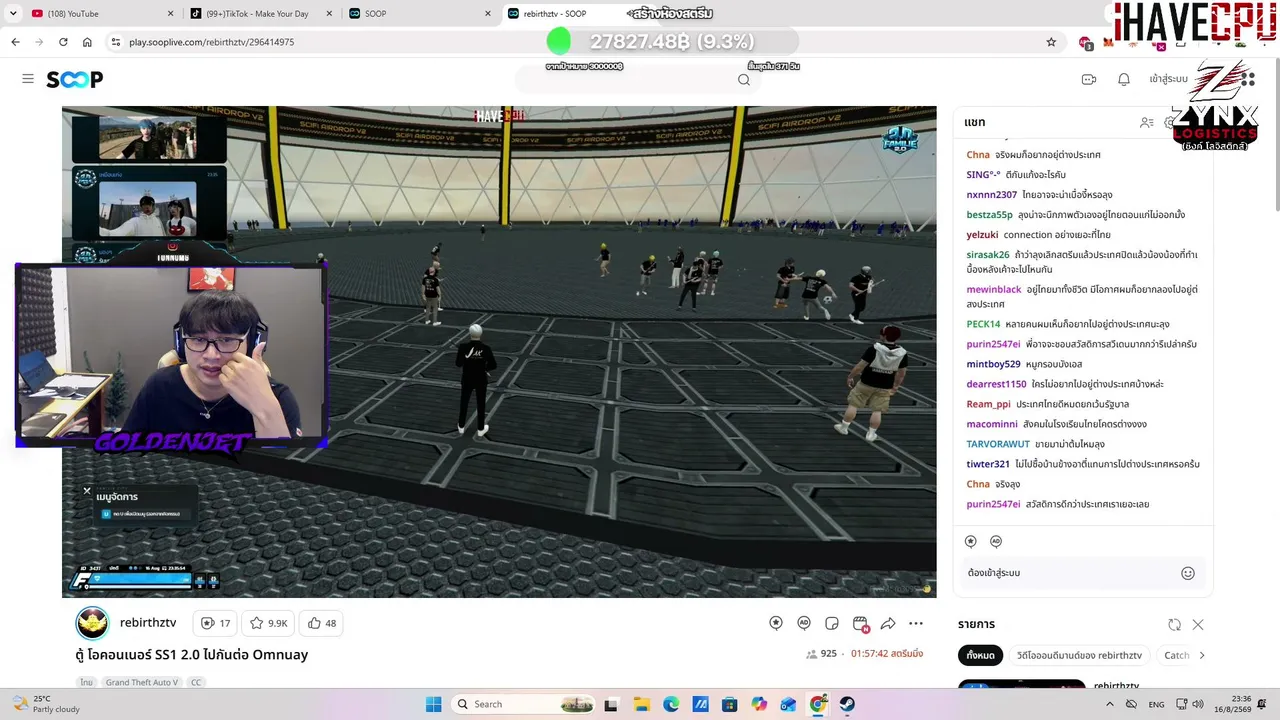Open rebirthztv channel avatar
Screen dimensions: 1280x720
click(x=92, y=623)
